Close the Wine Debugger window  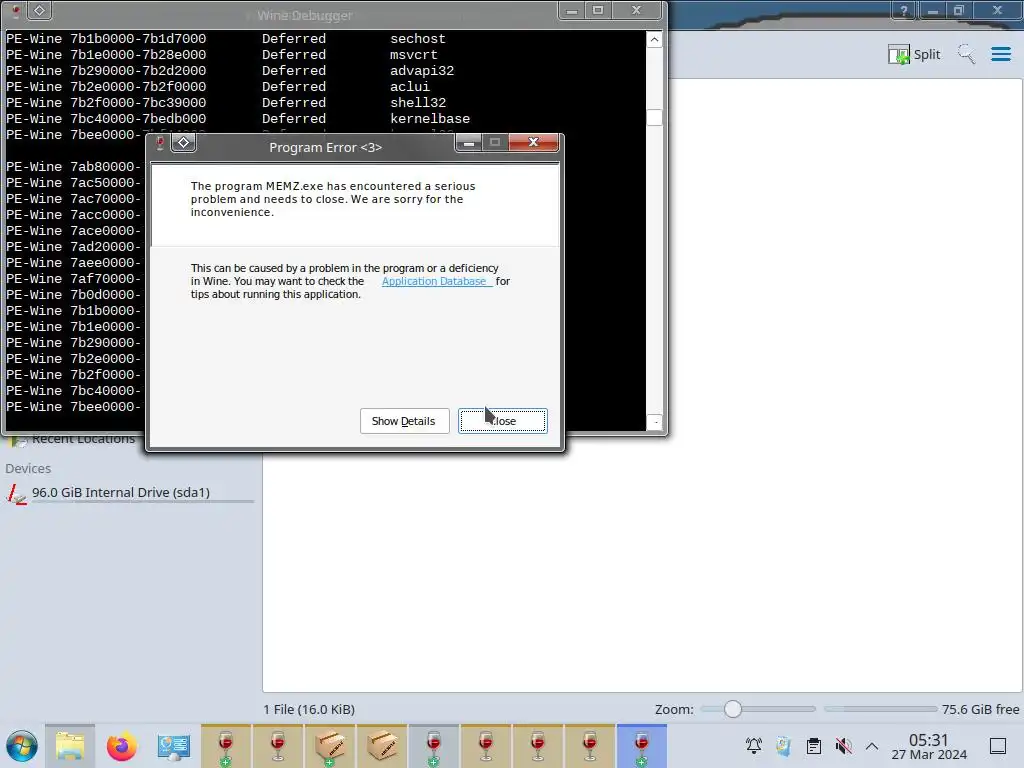637,10
